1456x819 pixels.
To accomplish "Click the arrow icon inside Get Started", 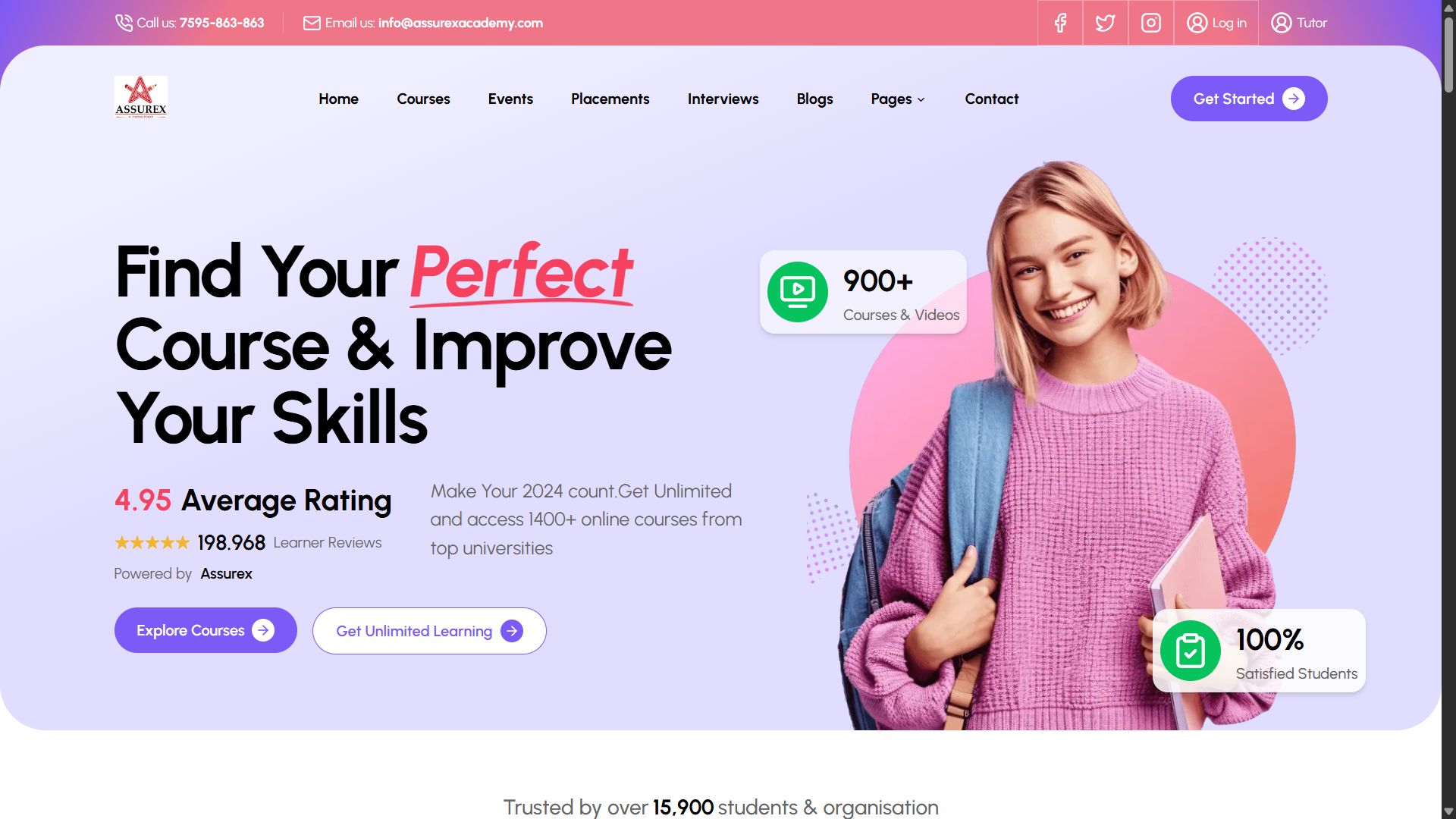I will point(1294,99).
